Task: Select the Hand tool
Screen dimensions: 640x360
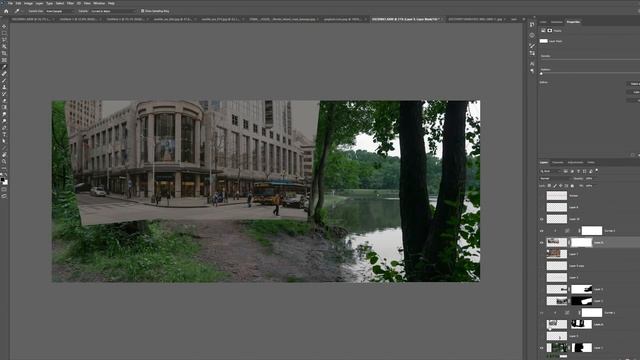Action: click(x=4, y=155)
